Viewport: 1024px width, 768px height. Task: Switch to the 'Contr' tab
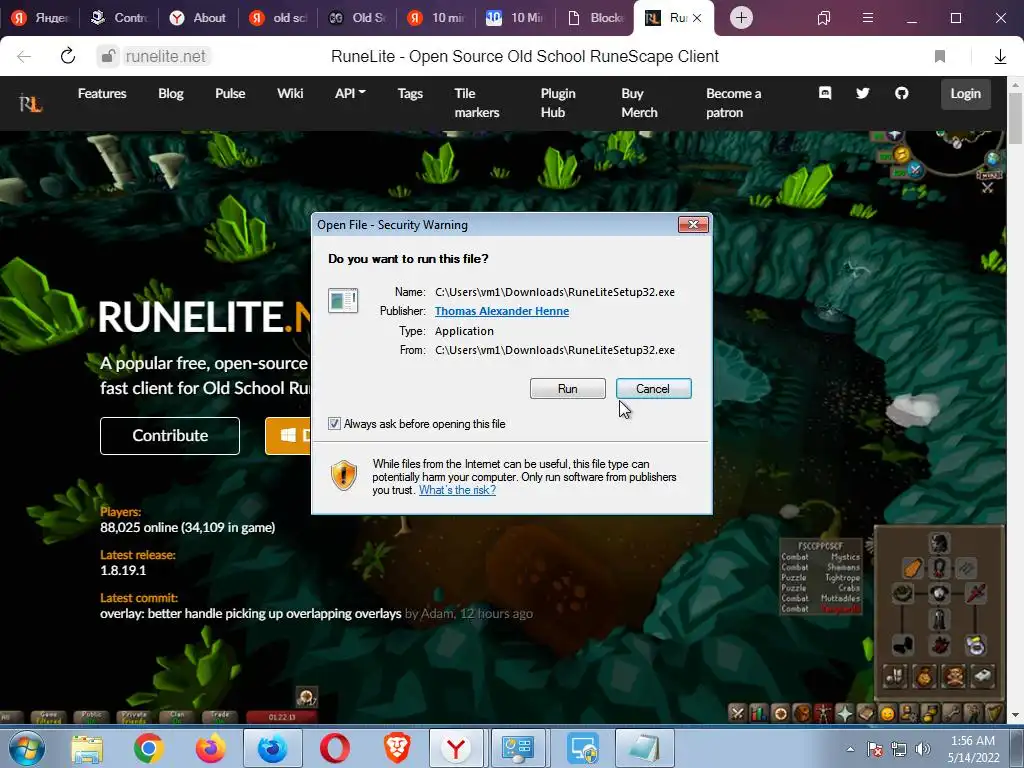(x=120, y=18)
